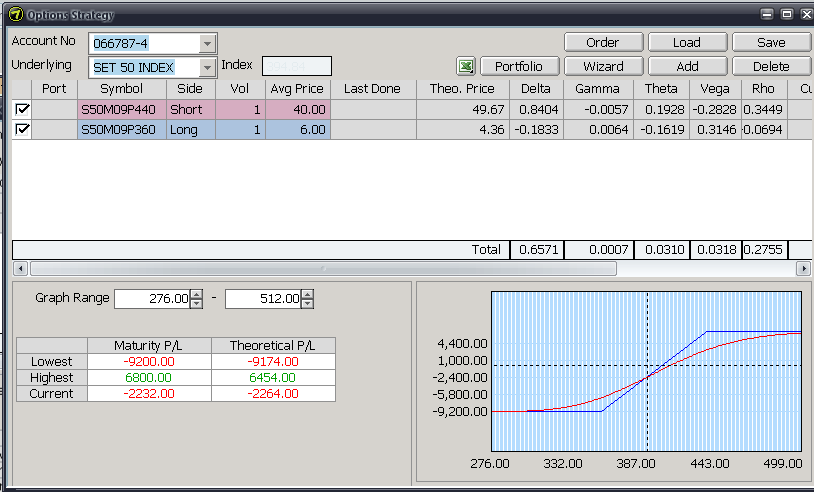Click the 0.8404 delta cell
Image resolution: width=814 pixels, height=492 pixels.
(x=536, y=110)
